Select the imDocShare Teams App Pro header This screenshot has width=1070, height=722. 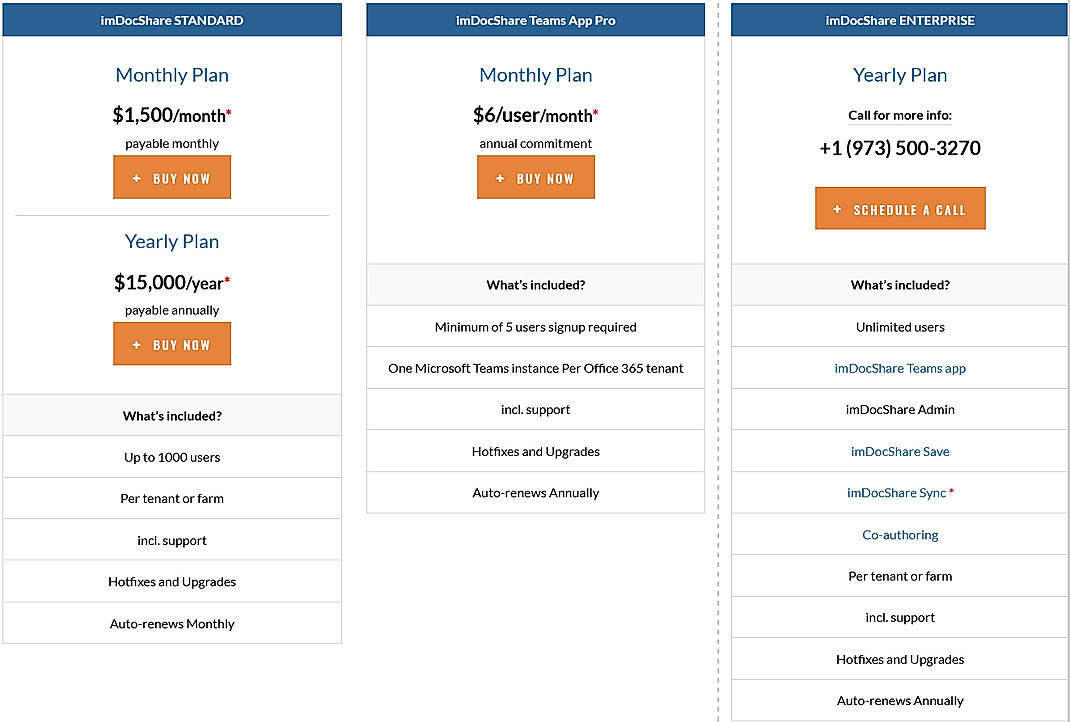click(536, 18)
